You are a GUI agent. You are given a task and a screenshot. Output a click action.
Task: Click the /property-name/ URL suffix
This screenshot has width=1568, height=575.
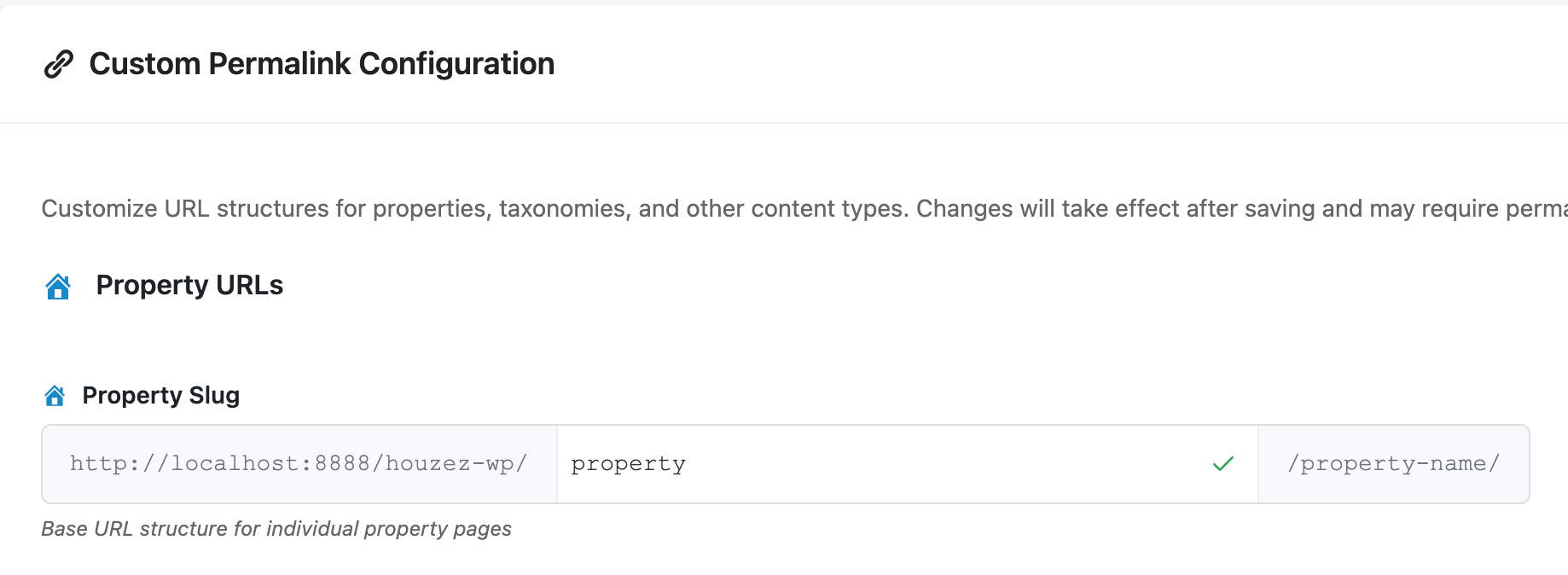[1394, 464]
